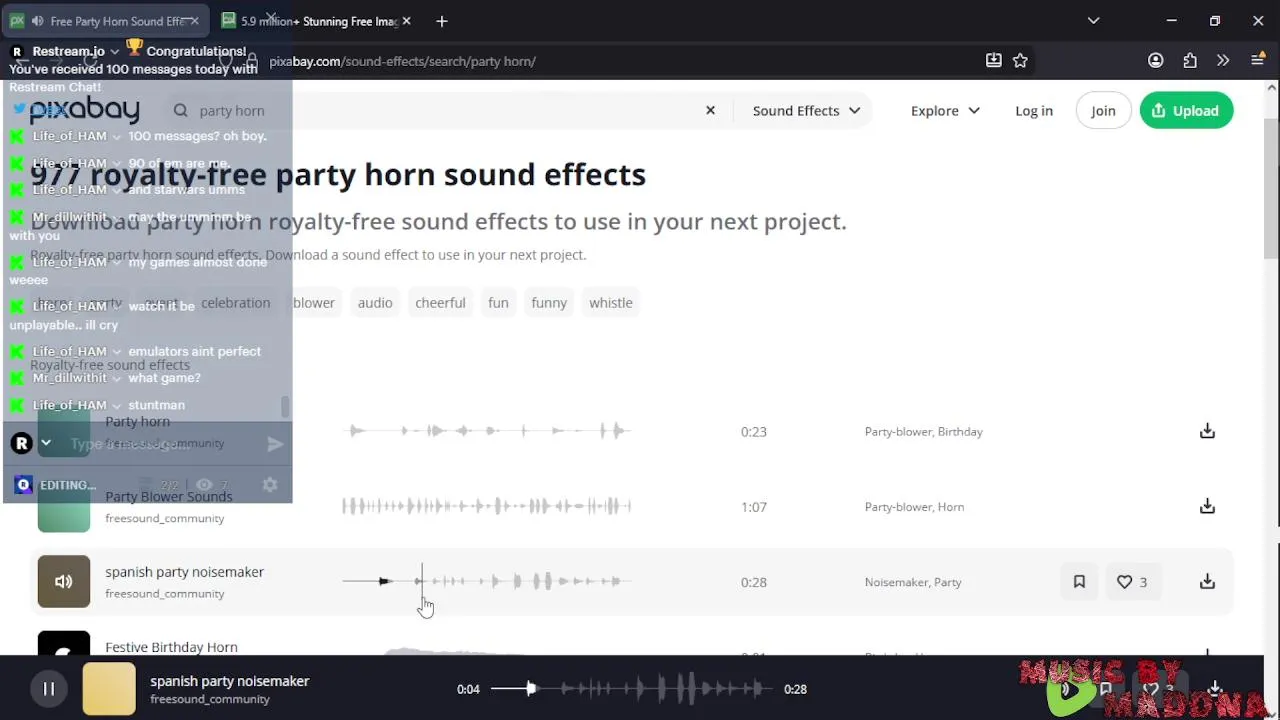Select the audio tag
This screenshot has height=720, width=1280.
pos(375,302)
